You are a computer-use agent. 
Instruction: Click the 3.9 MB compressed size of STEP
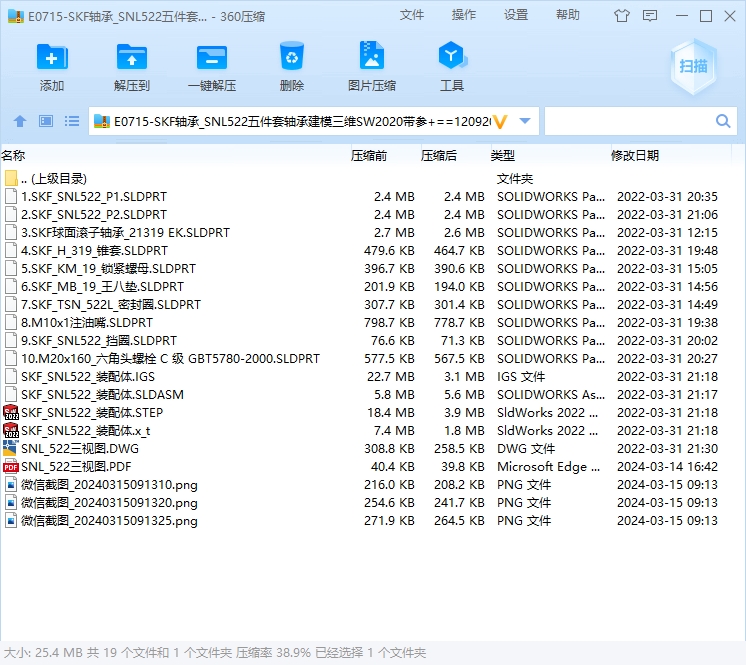[464, 412]
